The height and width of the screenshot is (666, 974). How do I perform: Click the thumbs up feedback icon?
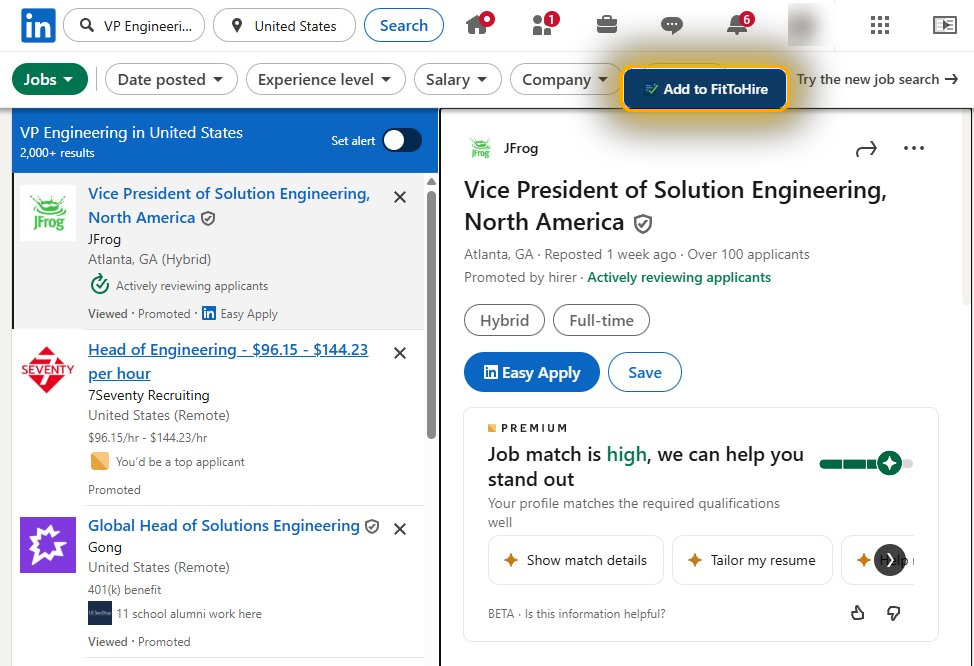coord(857,613)
